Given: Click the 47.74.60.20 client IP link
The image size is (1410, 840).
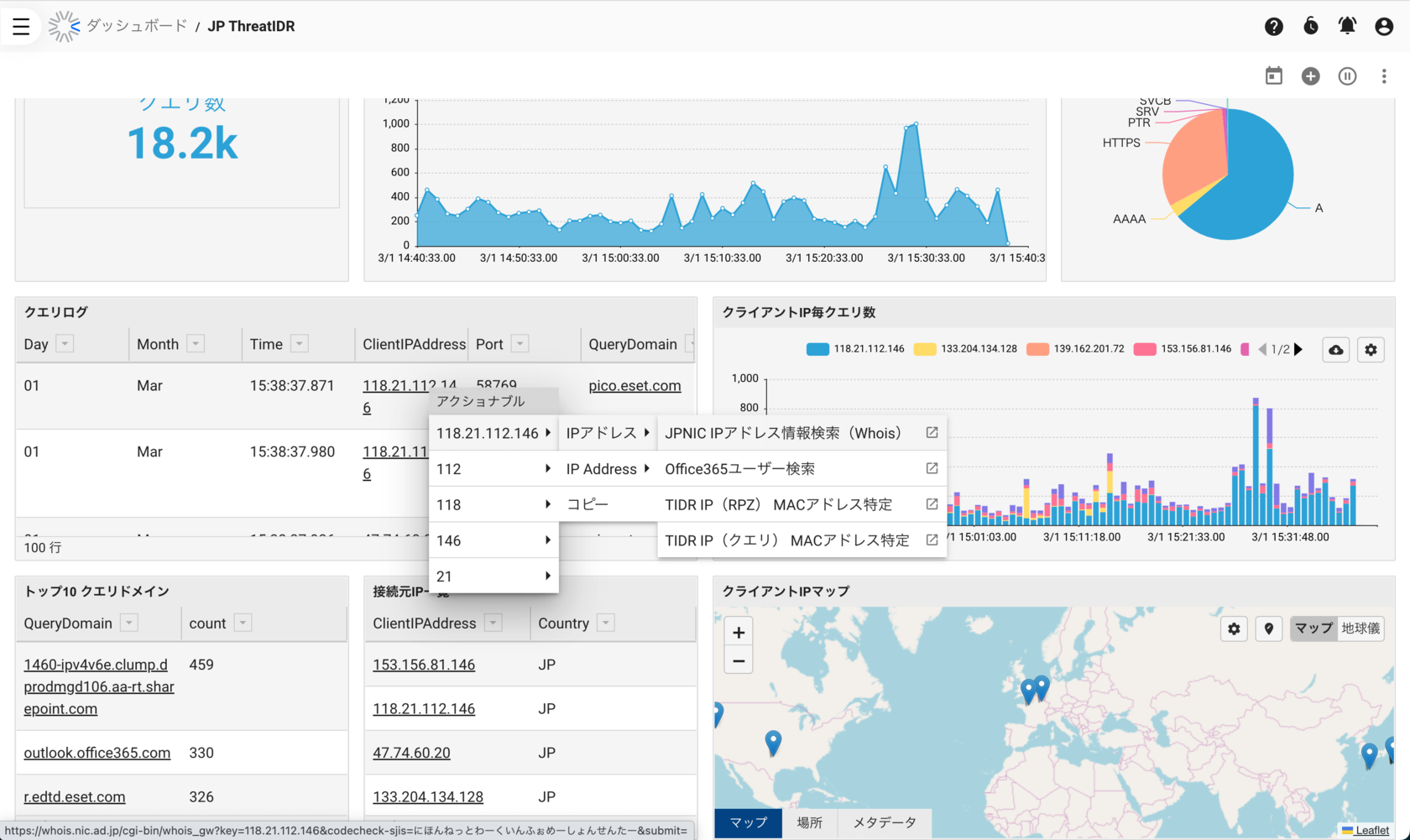Looking at the screenshot, I should click(x=411, y=753).
